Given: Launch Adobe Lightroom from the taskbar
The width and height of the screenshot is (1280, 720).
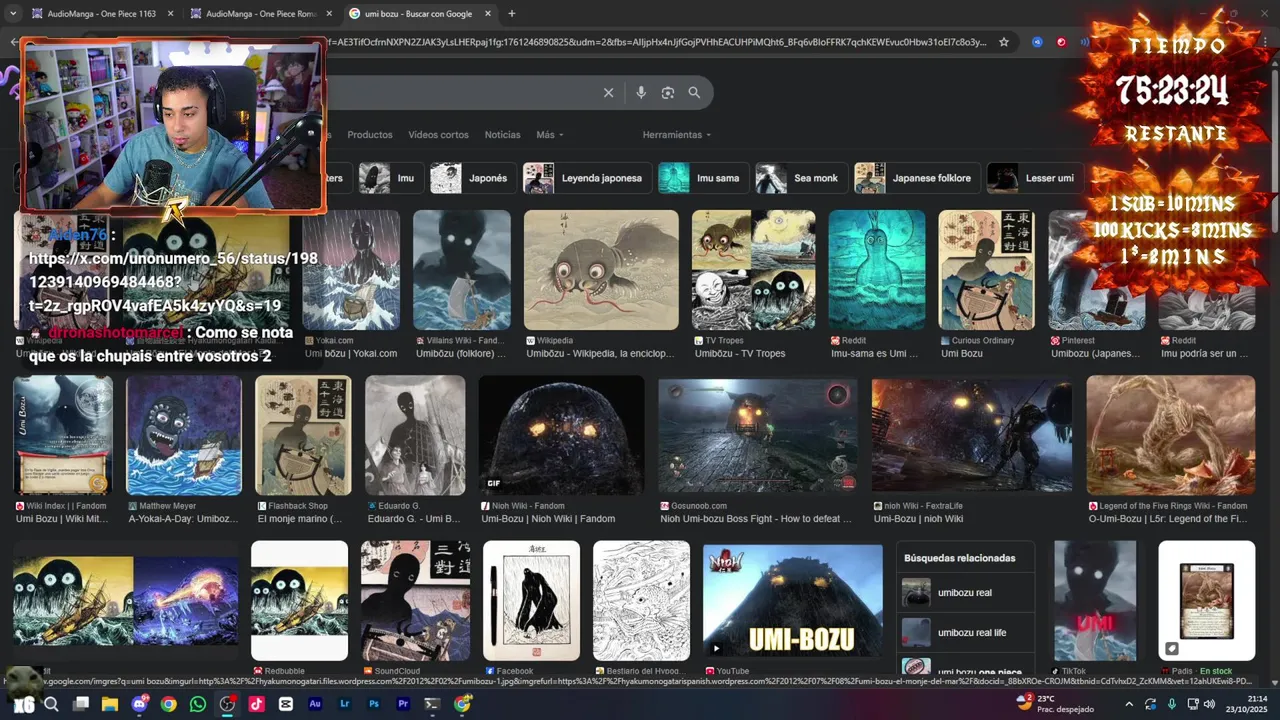Looking at the screenshot, I should (x=345, y=704).
